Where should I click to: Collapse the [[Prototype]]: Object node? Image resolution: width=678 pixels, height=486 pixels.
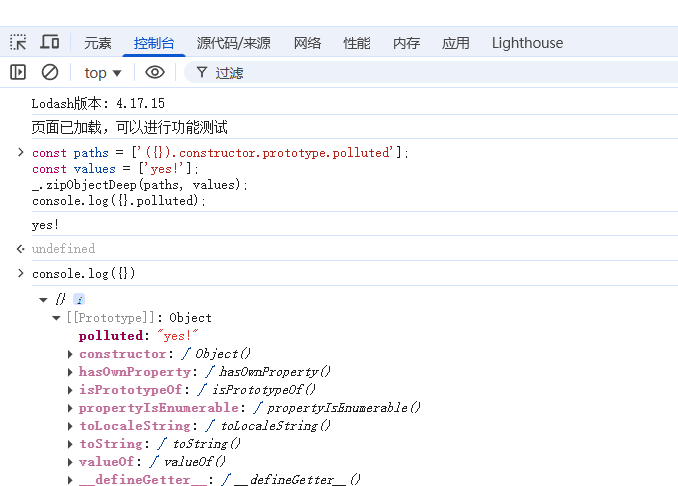pyautogui.click(x=56, y=318)
